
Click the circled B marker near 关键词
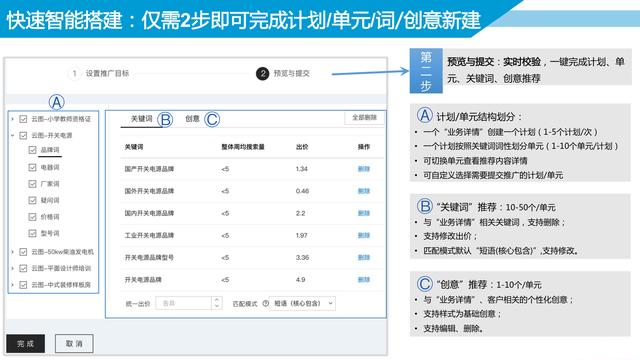(165, 120)
